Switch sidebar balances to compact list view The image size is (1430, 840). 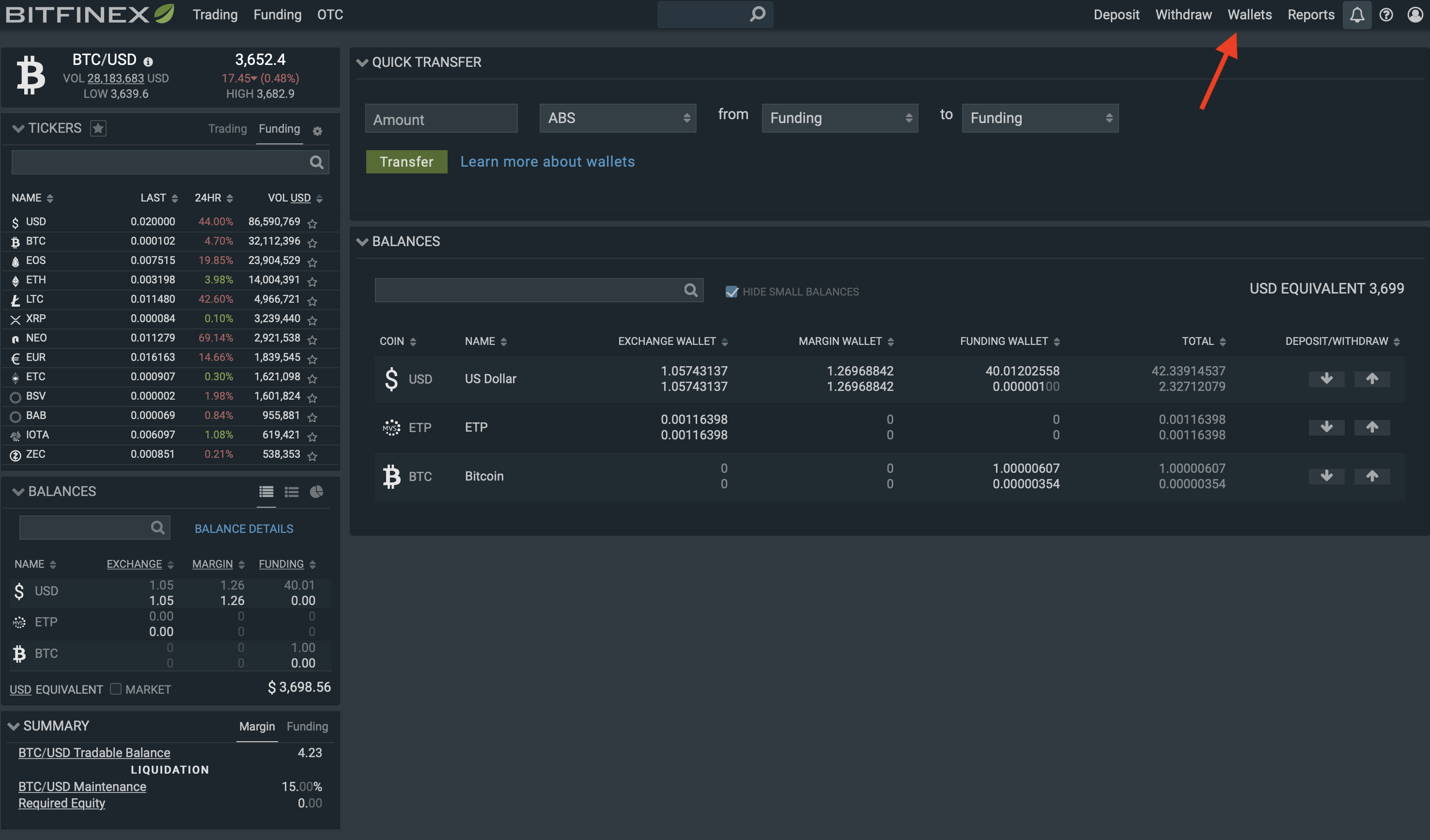292,492
